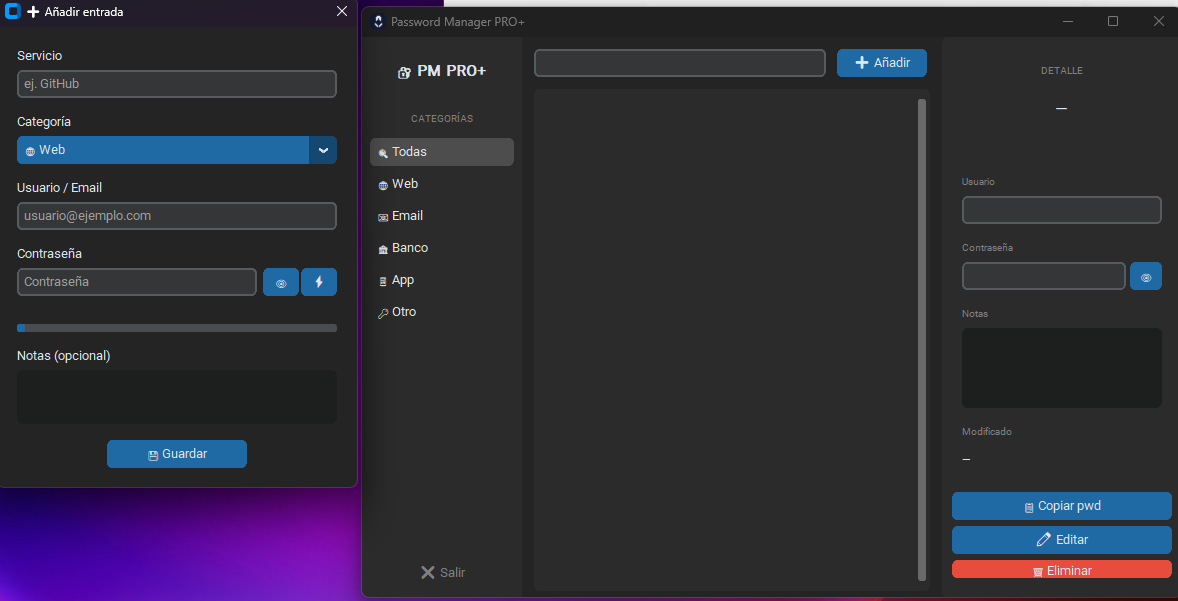Screen dimensions: 1178x601
Task: Click the bank icon beside Banco
Action: tap(383, 249)
